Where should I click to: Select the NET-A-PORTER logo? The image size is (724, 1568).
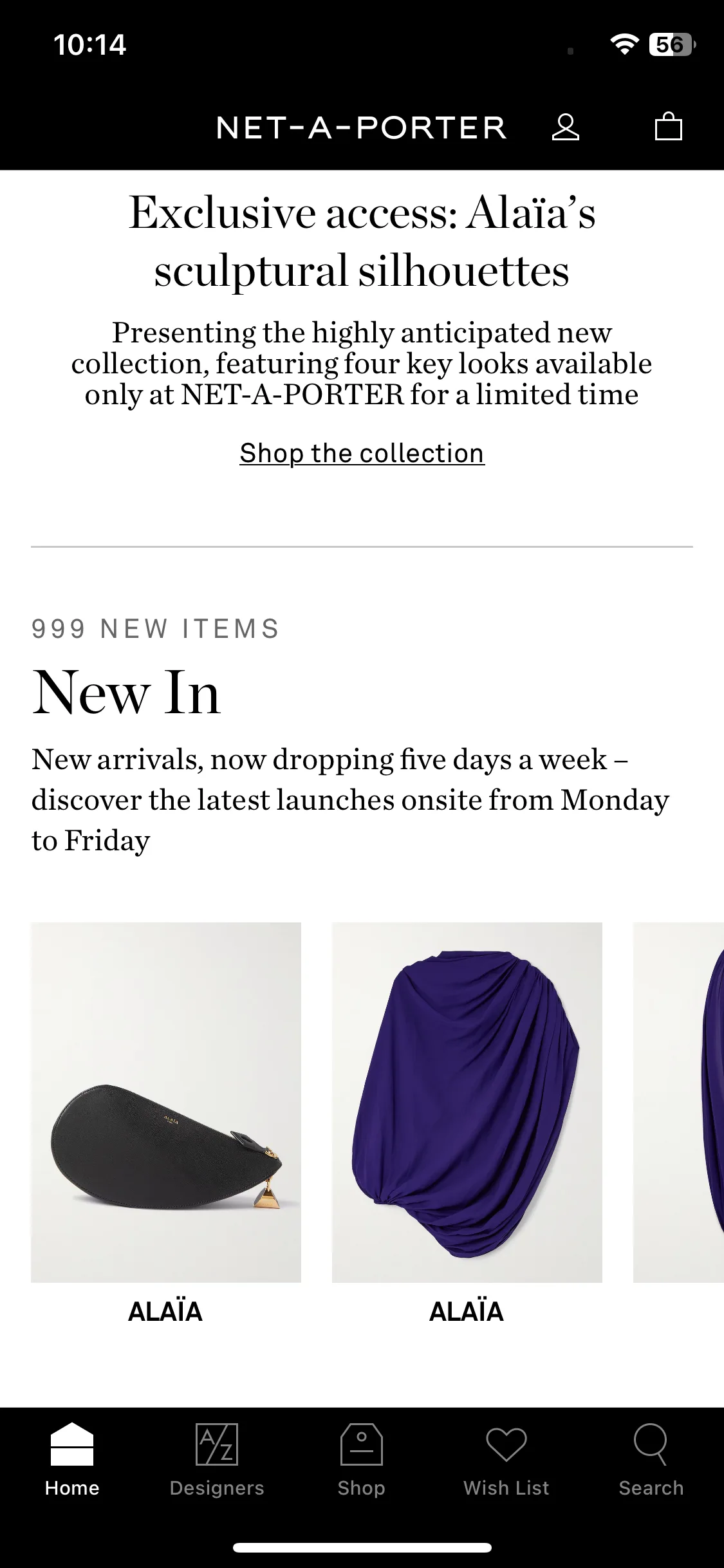click(362, 127)
